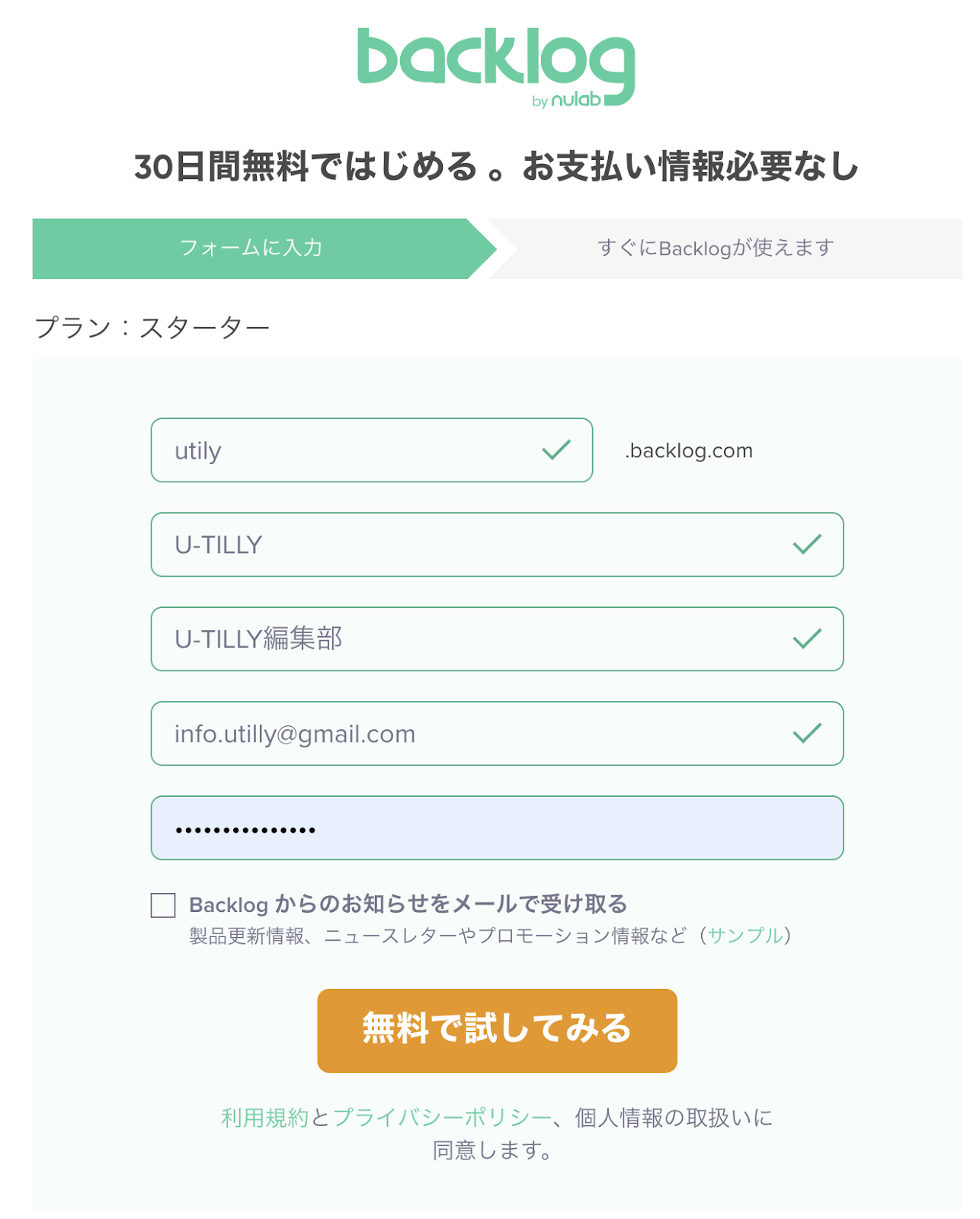Click the '.backlog.com' domain suffix text
Image resolution: width=980 pixels, height=1219 pixels.
coord(689,451)
